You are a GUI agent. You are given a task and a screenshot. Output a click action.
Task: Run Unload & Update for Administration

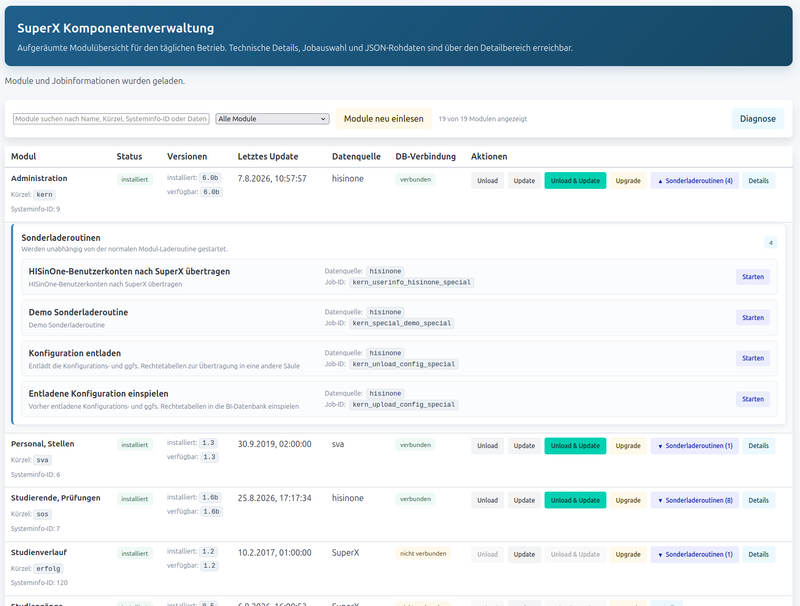(575, 181)
